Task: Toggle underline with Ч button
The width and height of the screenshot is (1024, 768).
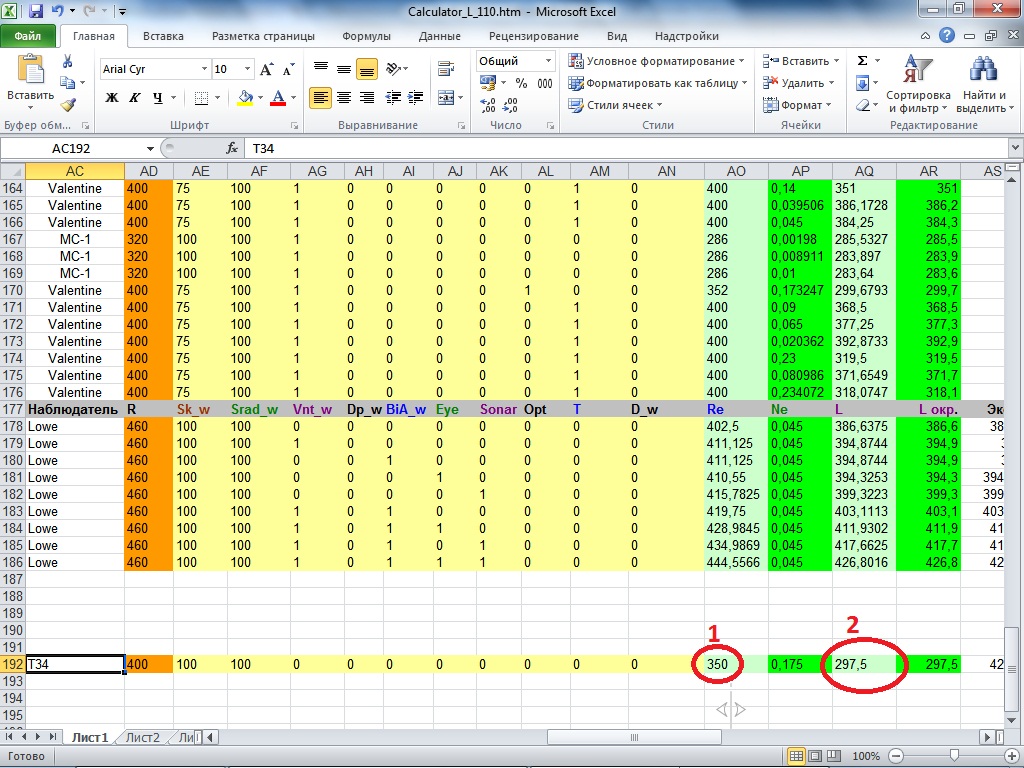Action: tap(157, 98)
